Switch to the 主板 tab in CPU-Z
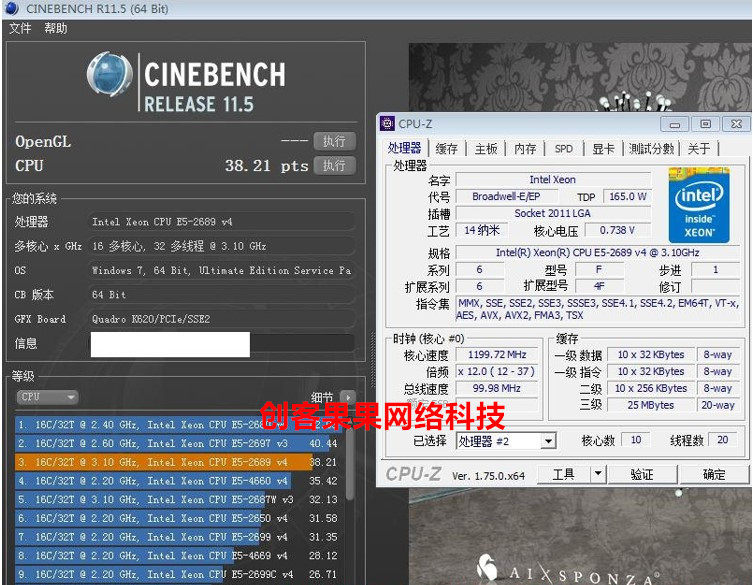 click(486, 148)
